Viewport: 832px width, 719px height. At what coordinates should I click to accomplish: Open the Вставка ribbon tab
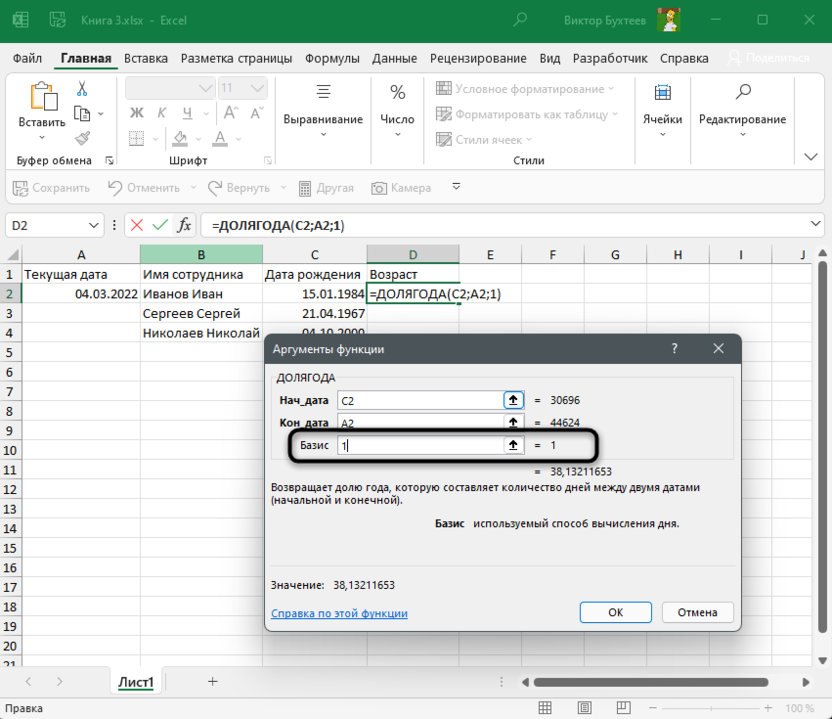146,58
